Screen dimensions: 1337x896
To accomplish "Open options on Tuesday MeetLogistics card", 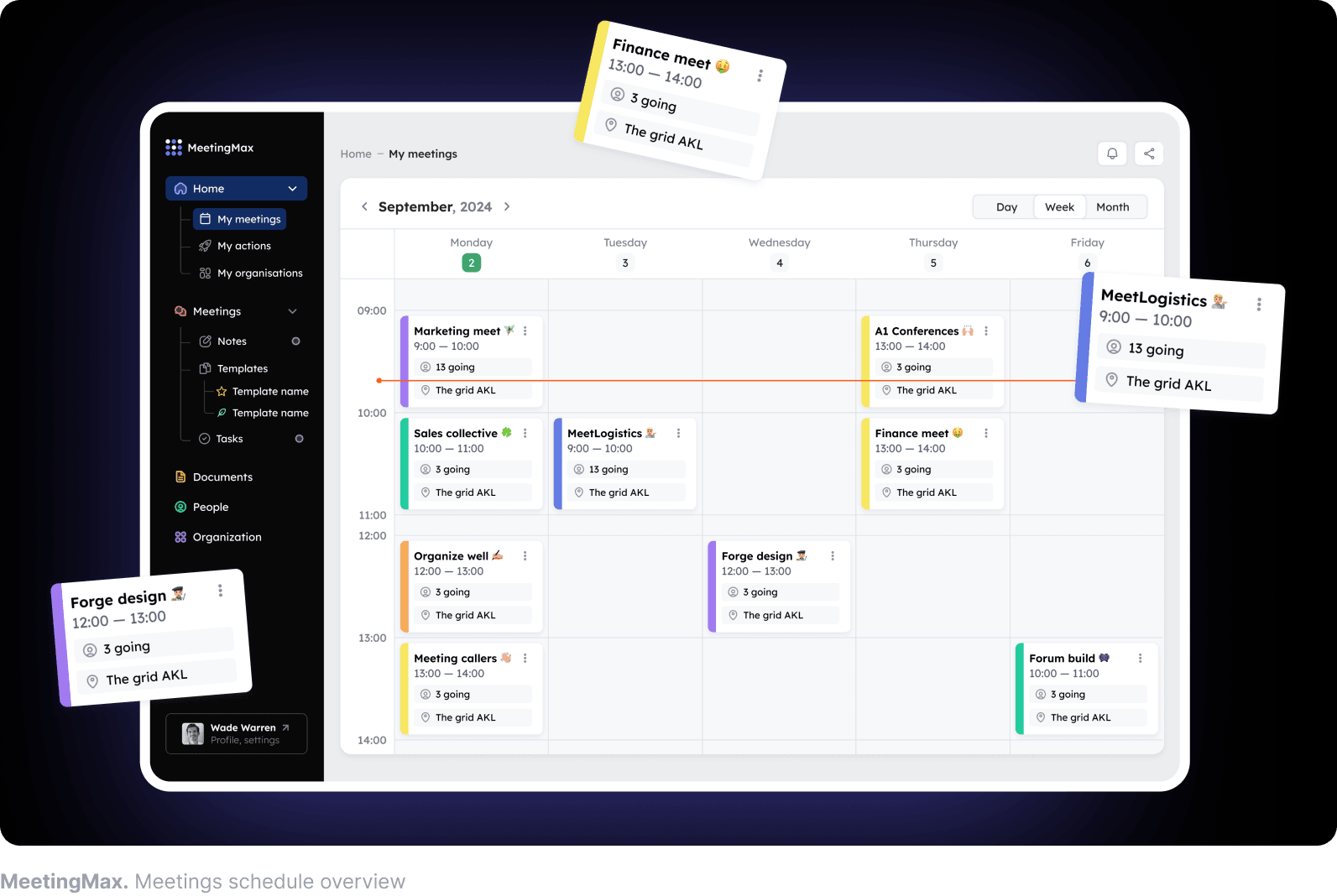I will pyautogui.click(x=678, y=434).
